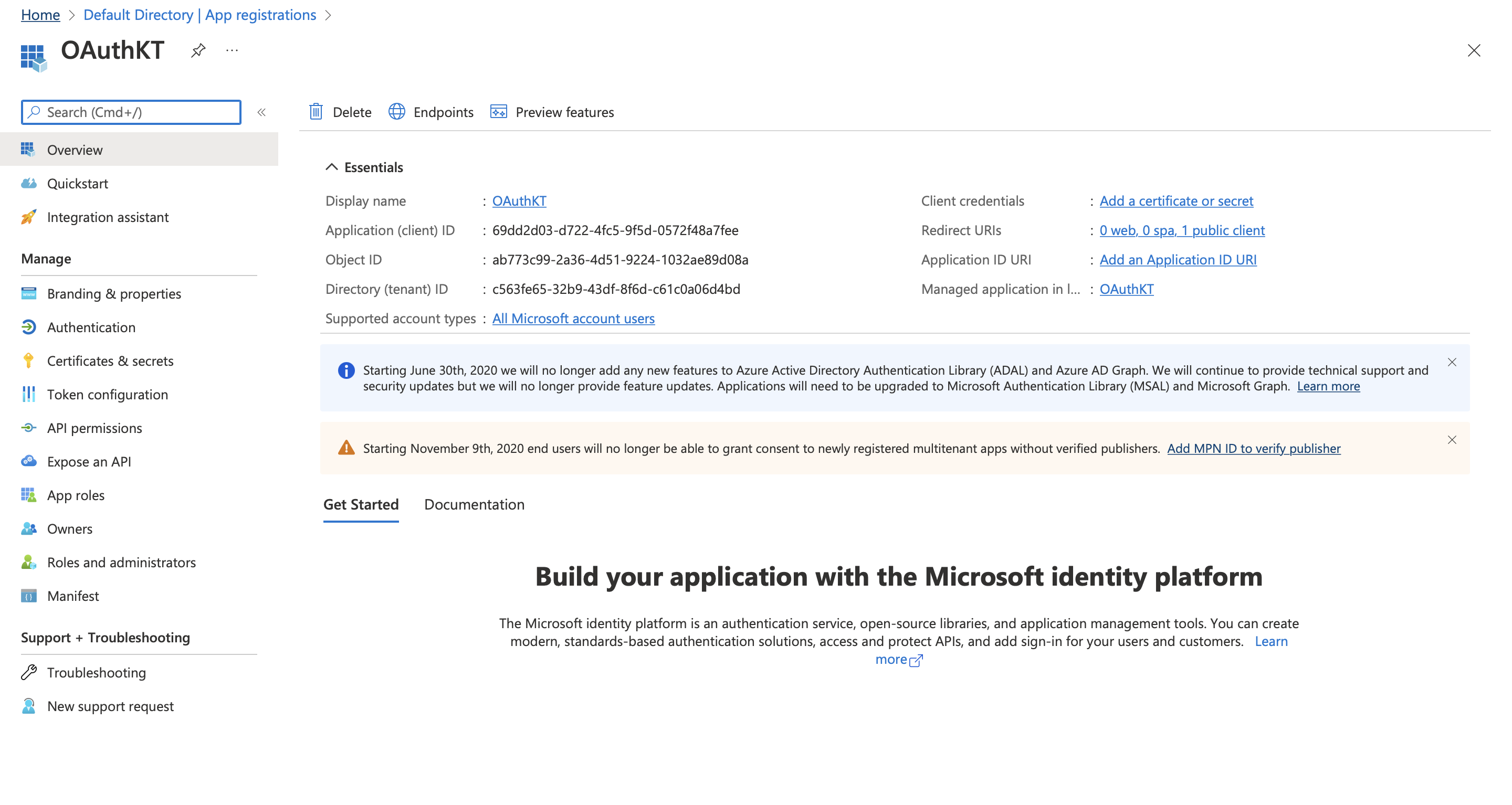
Task: Open Token configuration page
Action: [x=139, y=394]
